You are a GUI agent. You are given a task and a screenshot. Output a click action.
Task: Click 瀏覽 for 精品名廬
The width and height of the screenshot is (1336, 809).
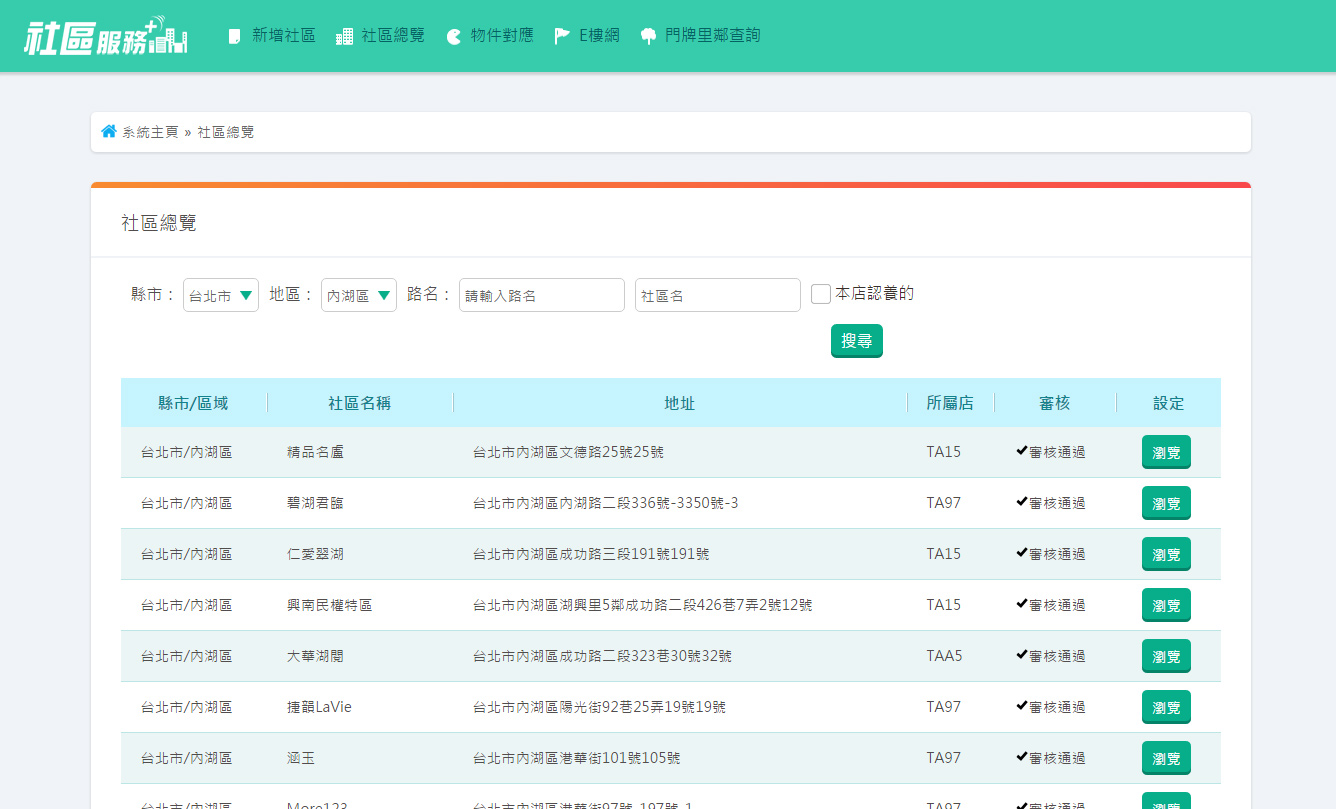1166,453
